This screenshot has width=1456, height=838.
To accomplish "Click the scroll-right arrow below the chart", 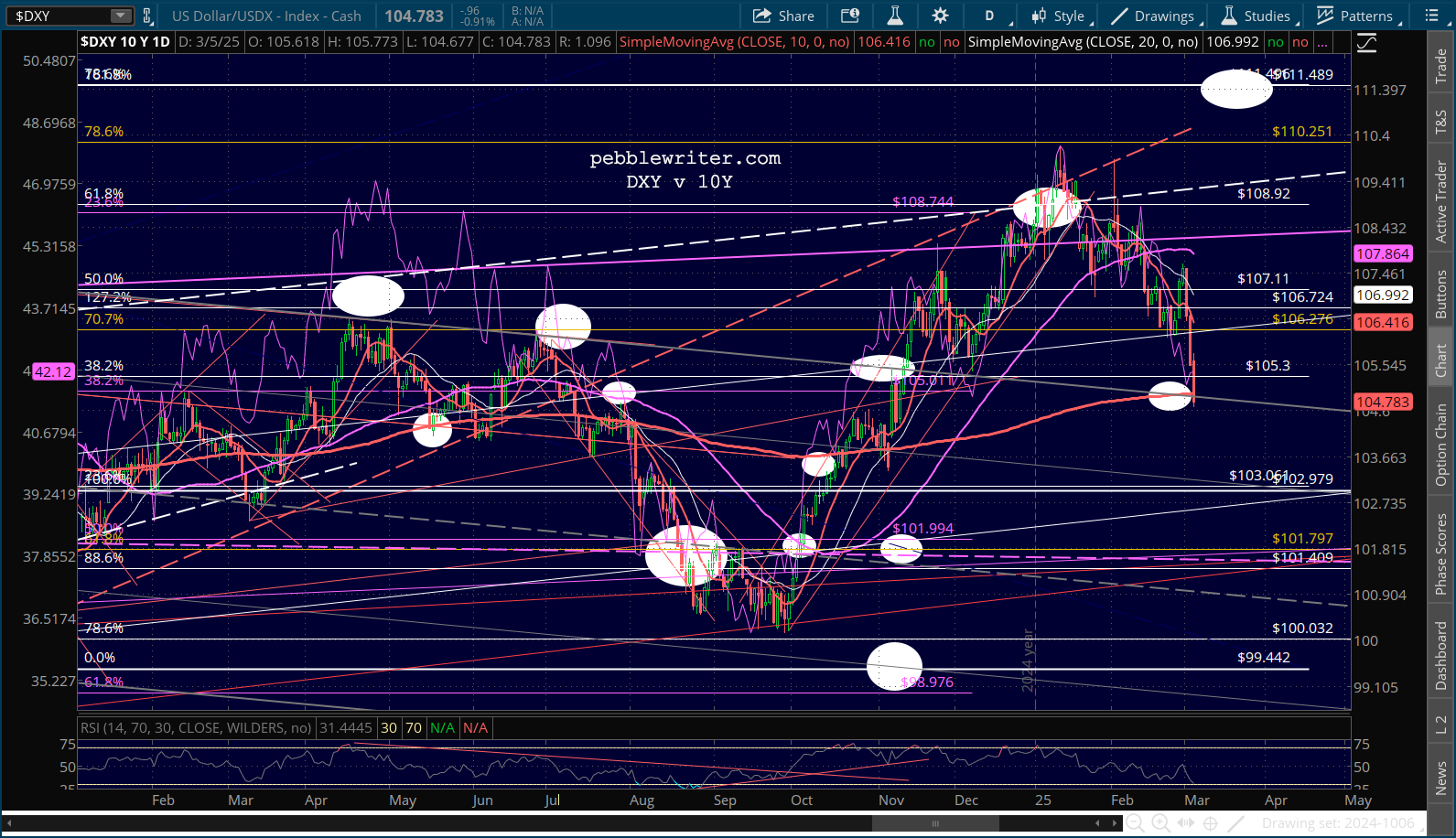I will tap(1114, 823).
